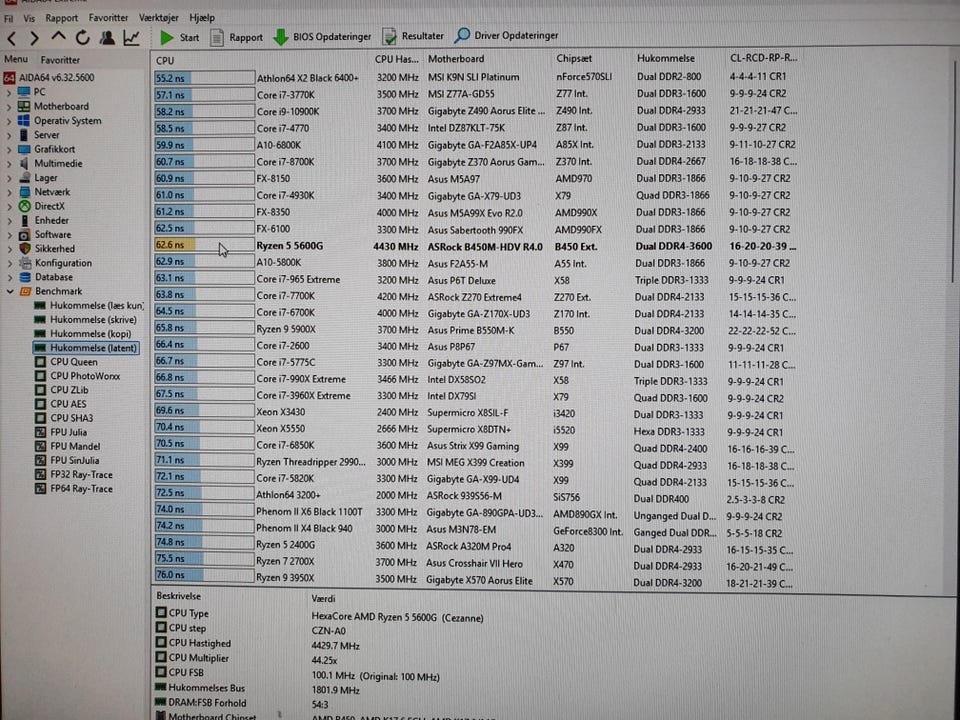960x720 pixels.
Task: Open the Rapport toolbar button
Action: (x=236, y=37)
